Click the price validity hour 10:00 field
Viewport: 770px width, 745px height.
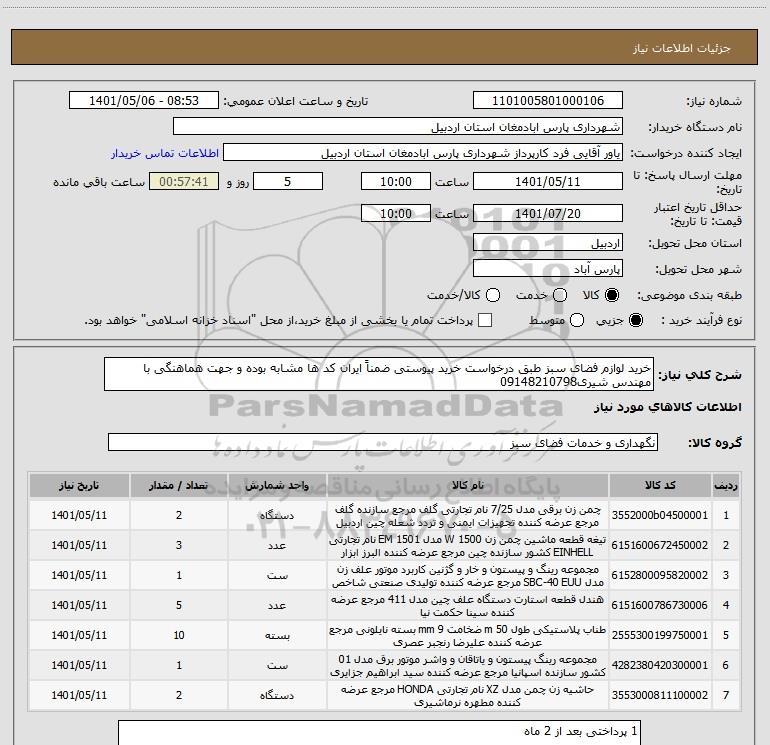click(x=396, y=214)
